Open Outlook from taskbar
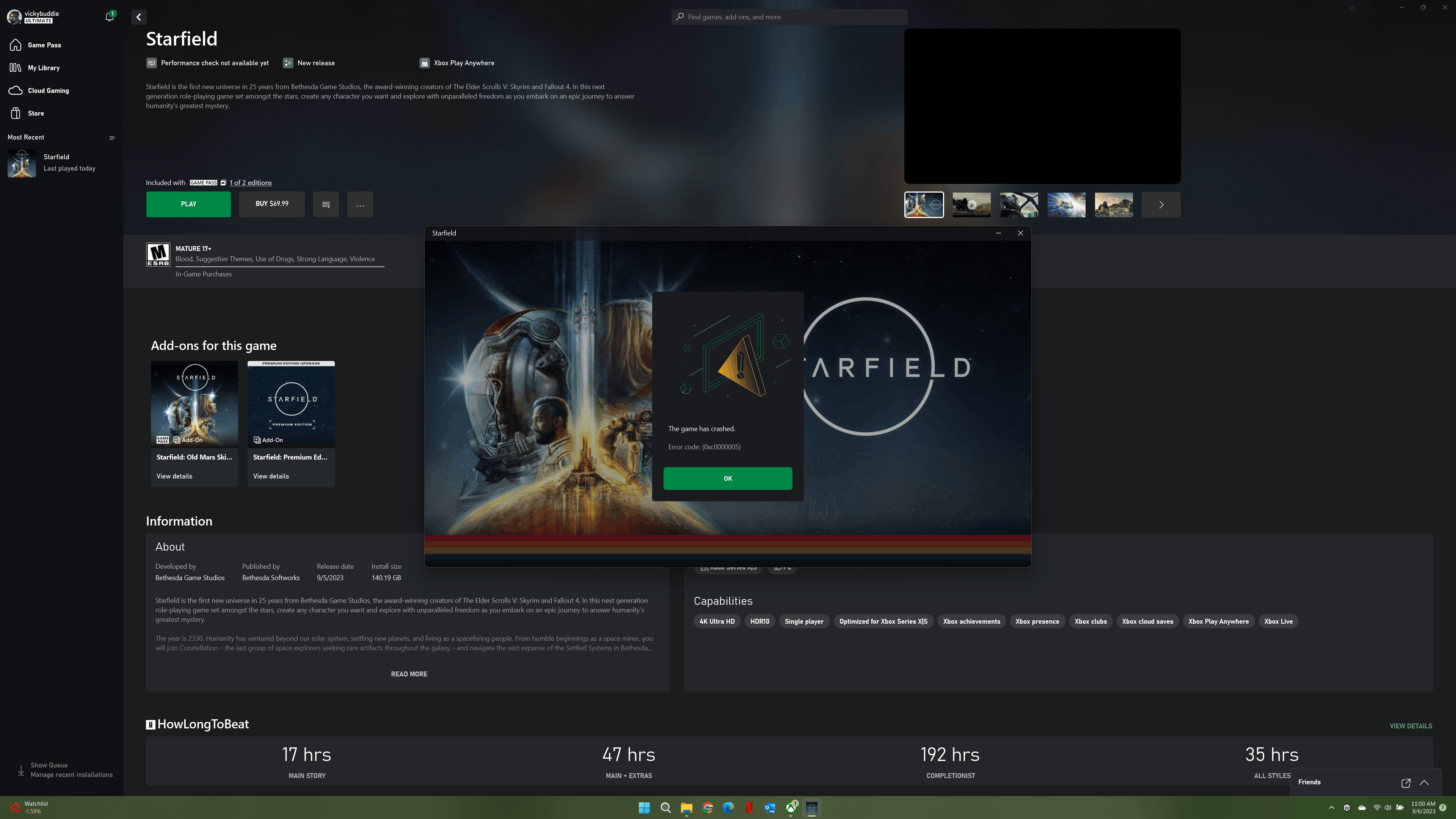 pyautogui.click(x=770, y=808)
